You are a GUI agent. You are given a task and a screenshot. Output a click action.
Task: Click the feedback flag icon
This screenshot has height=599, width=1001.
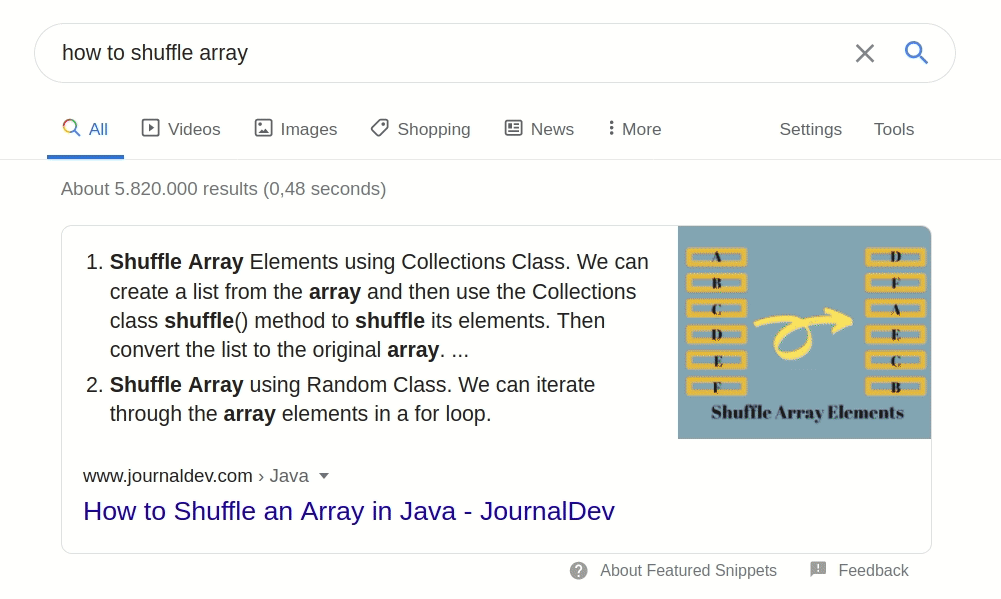[818, 570]
